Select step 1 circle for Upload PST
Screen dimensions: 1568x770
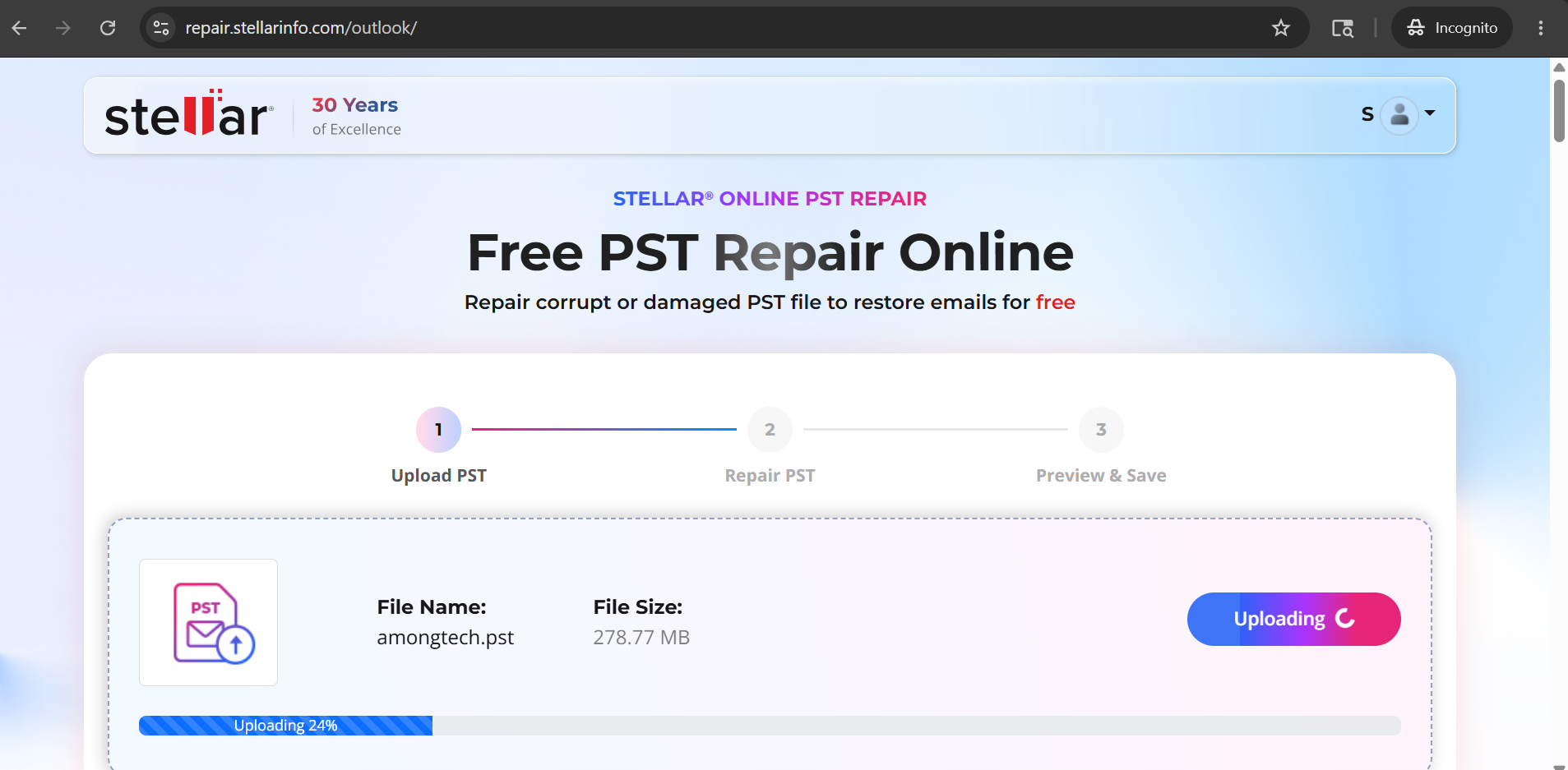coord(438,430)
